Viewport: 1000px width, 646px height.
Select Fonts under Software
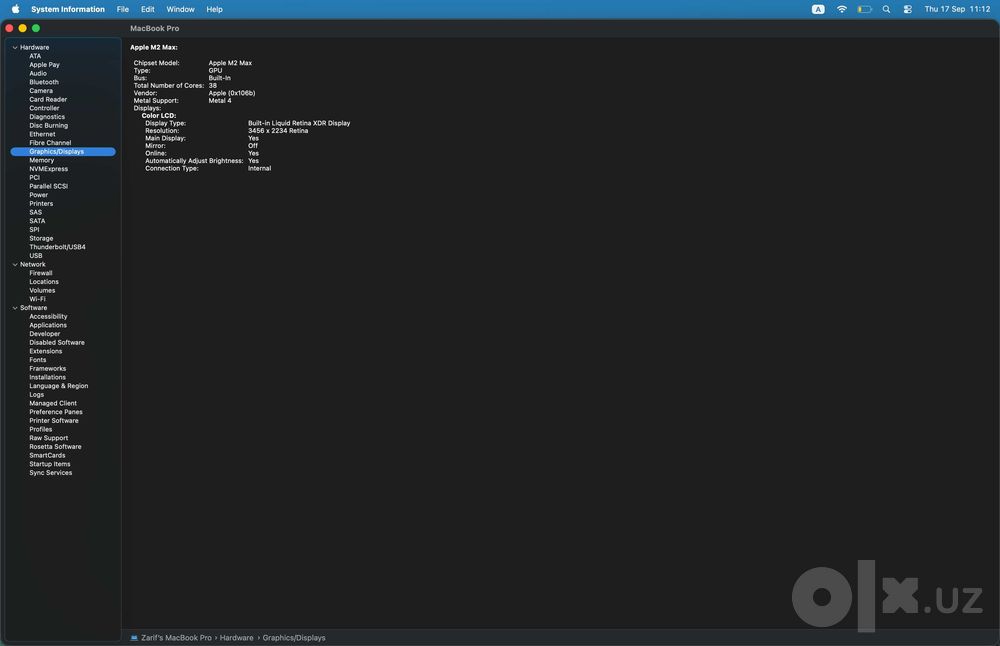pos(38,360)
